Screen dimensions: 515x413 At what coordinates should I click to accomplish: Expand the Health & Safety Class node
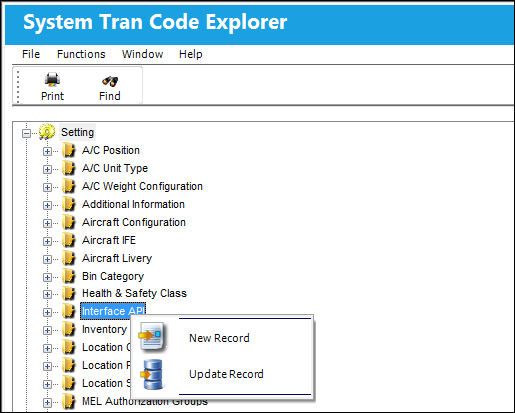click(x=47, y=294)
